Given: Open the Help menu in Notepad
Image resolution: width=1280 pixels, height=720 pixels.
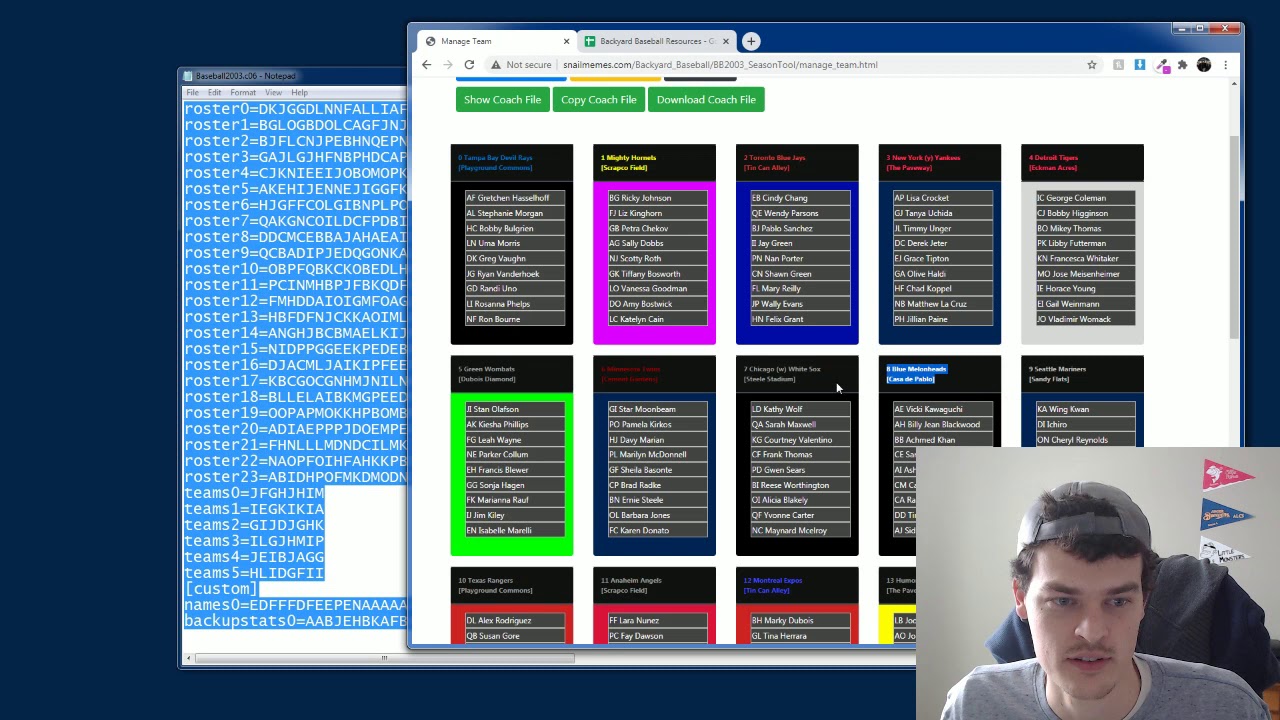Looking at the screenshot, I should [x=299, y=93].
